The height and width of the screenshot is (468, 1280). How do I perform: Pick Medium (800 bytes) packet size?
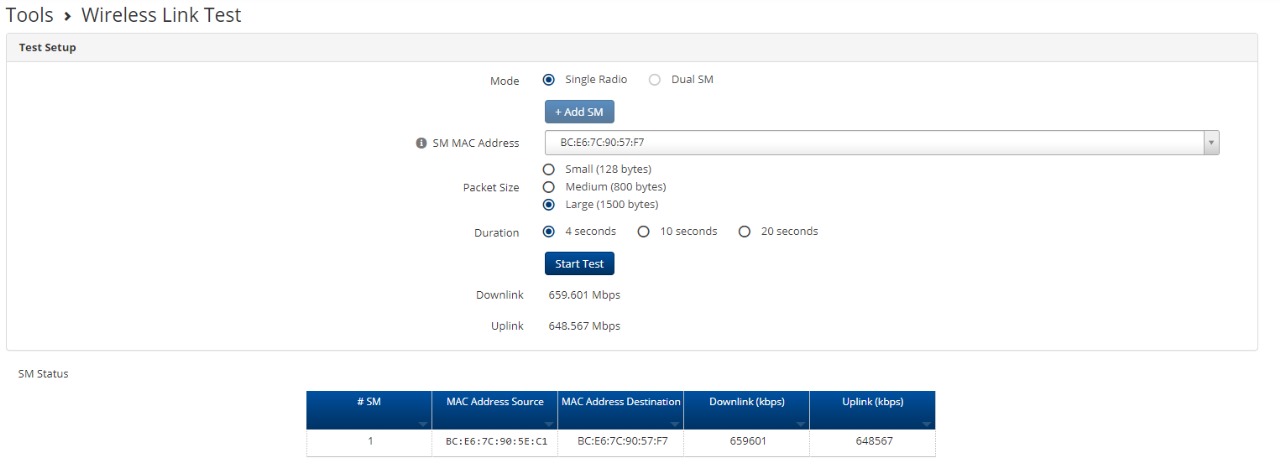pyautogui.click(x=549, y=187)
